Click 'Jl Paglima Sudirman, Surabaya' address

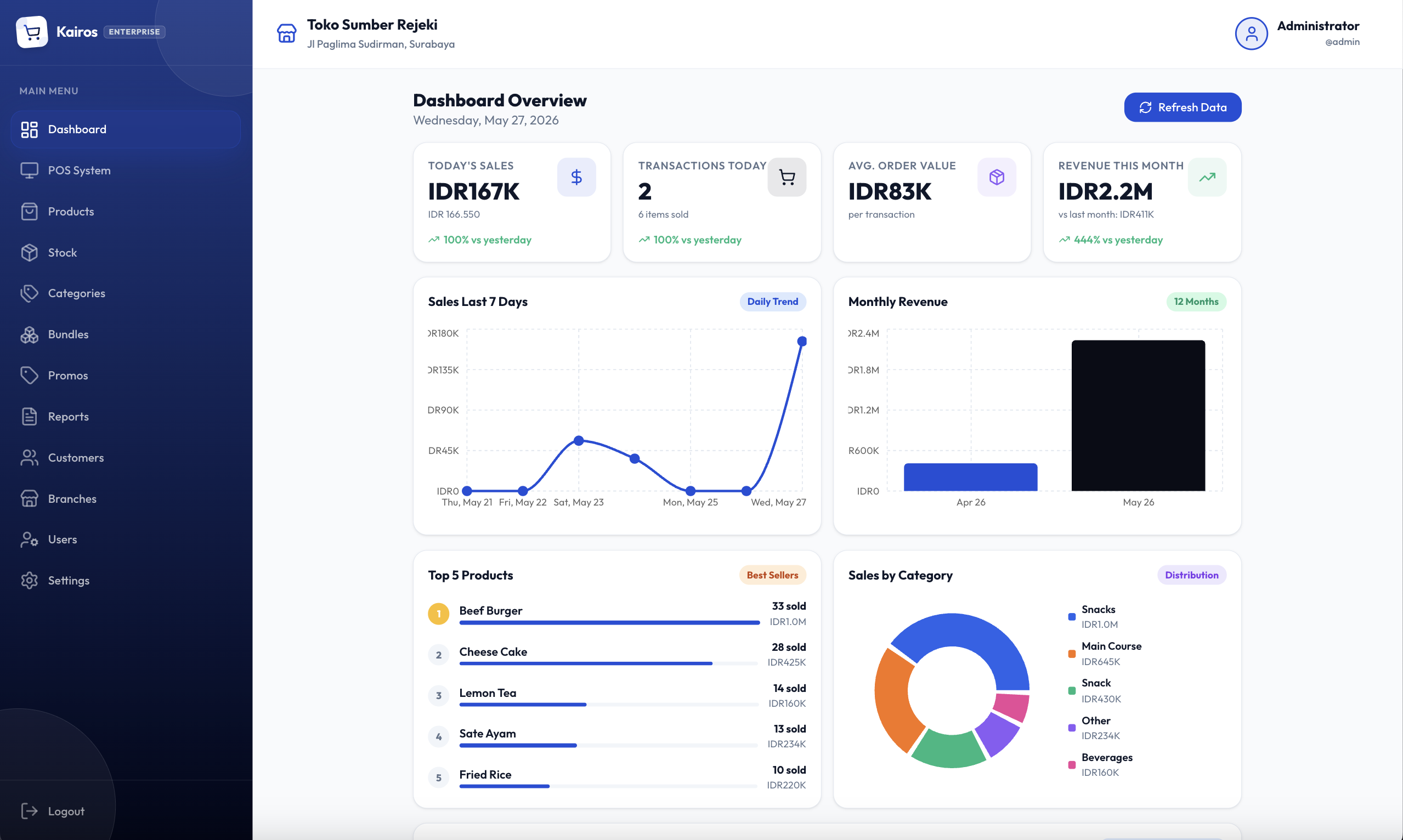(x=381, y=44)
